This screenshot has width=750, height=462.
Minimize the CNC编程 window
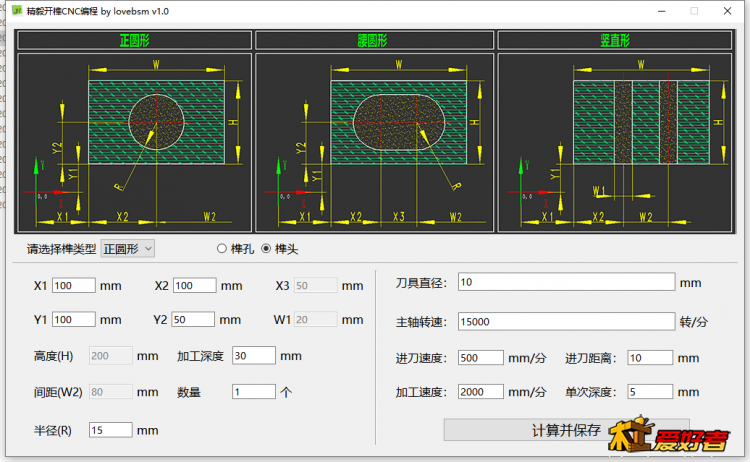[662, 11]
